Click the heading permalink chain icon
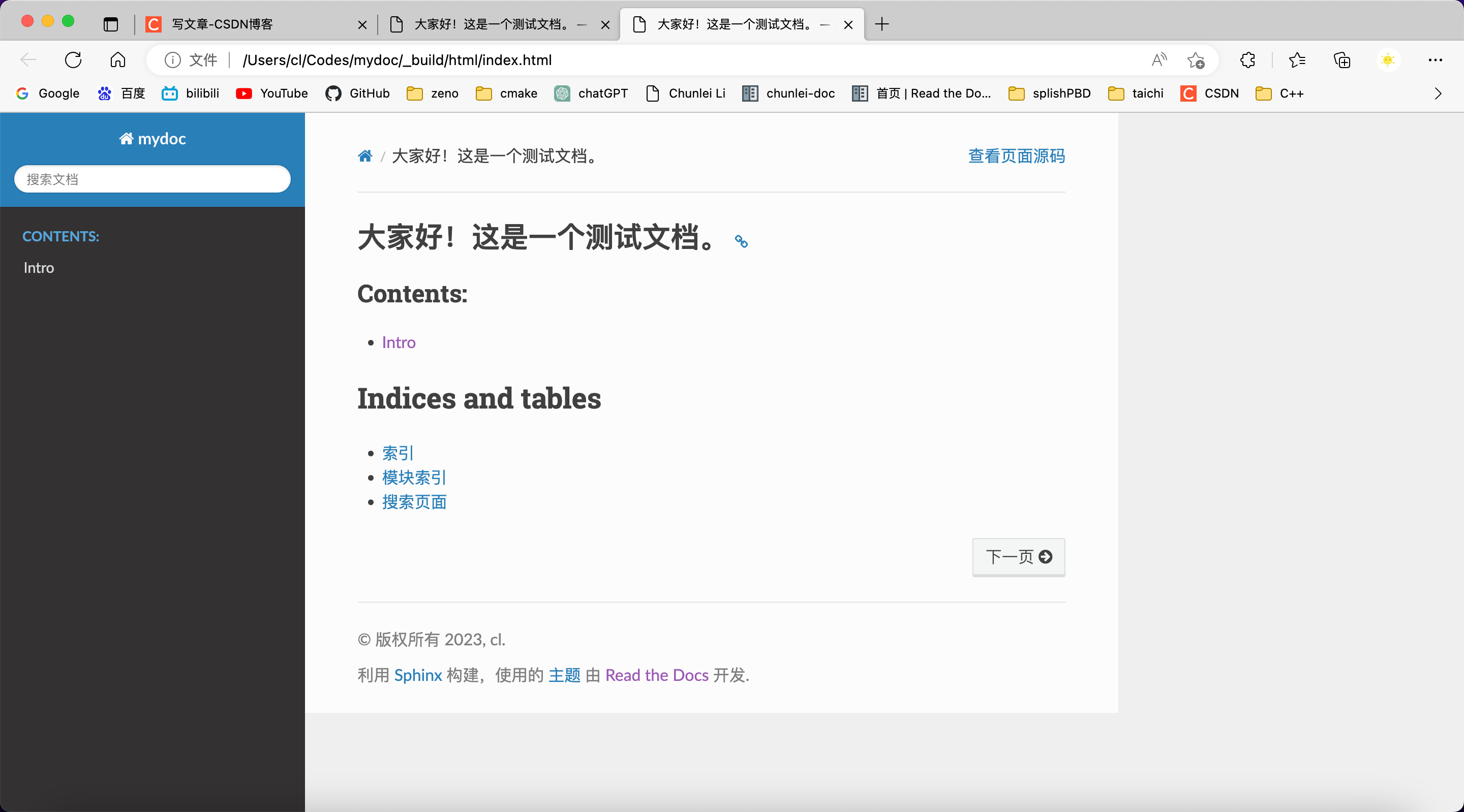This screenshot has height=812, width=1464. pos(741,242)
